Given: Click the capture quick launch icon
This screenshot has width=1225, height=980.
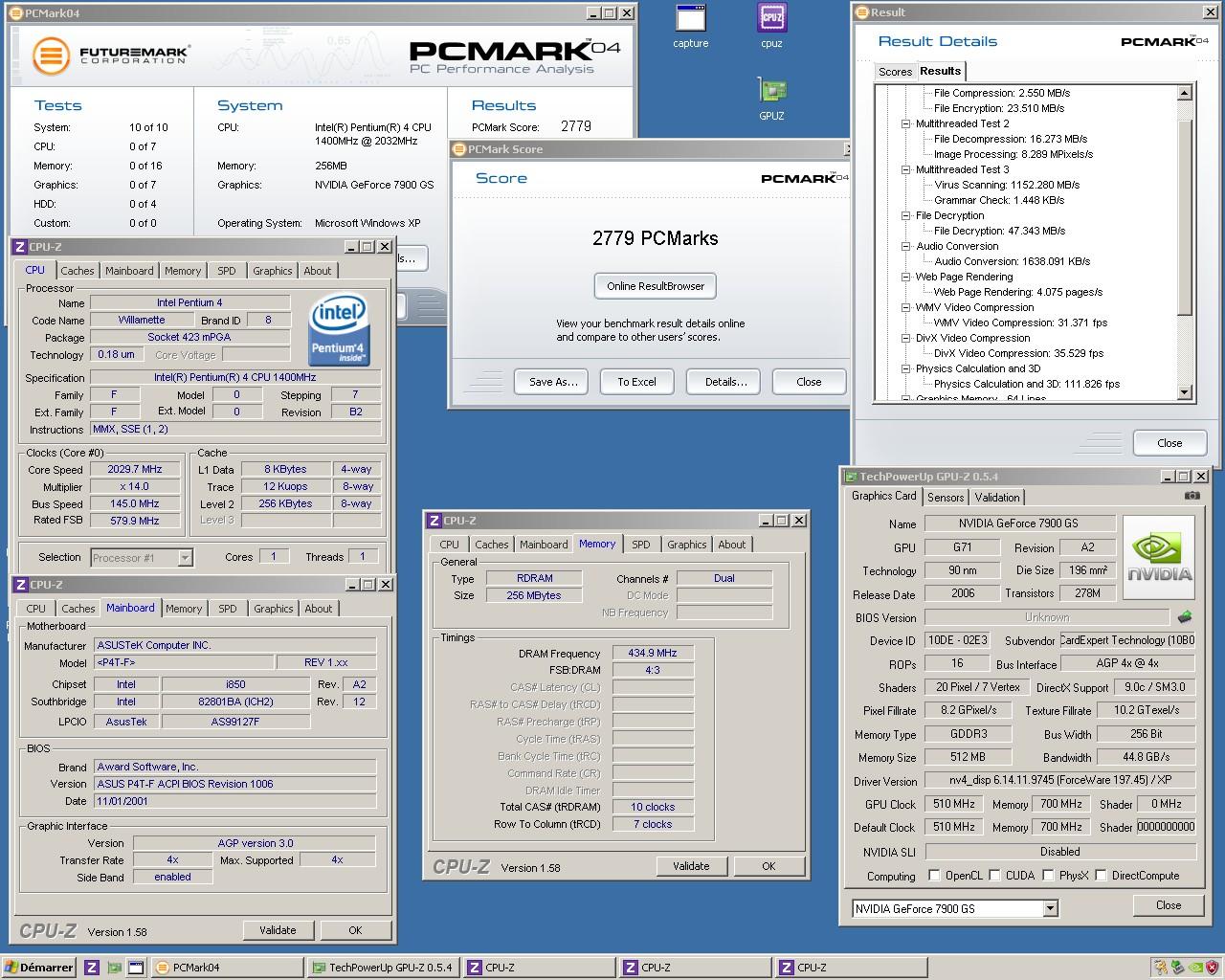Looking at the screenshot, I should [x=136, y=968].
